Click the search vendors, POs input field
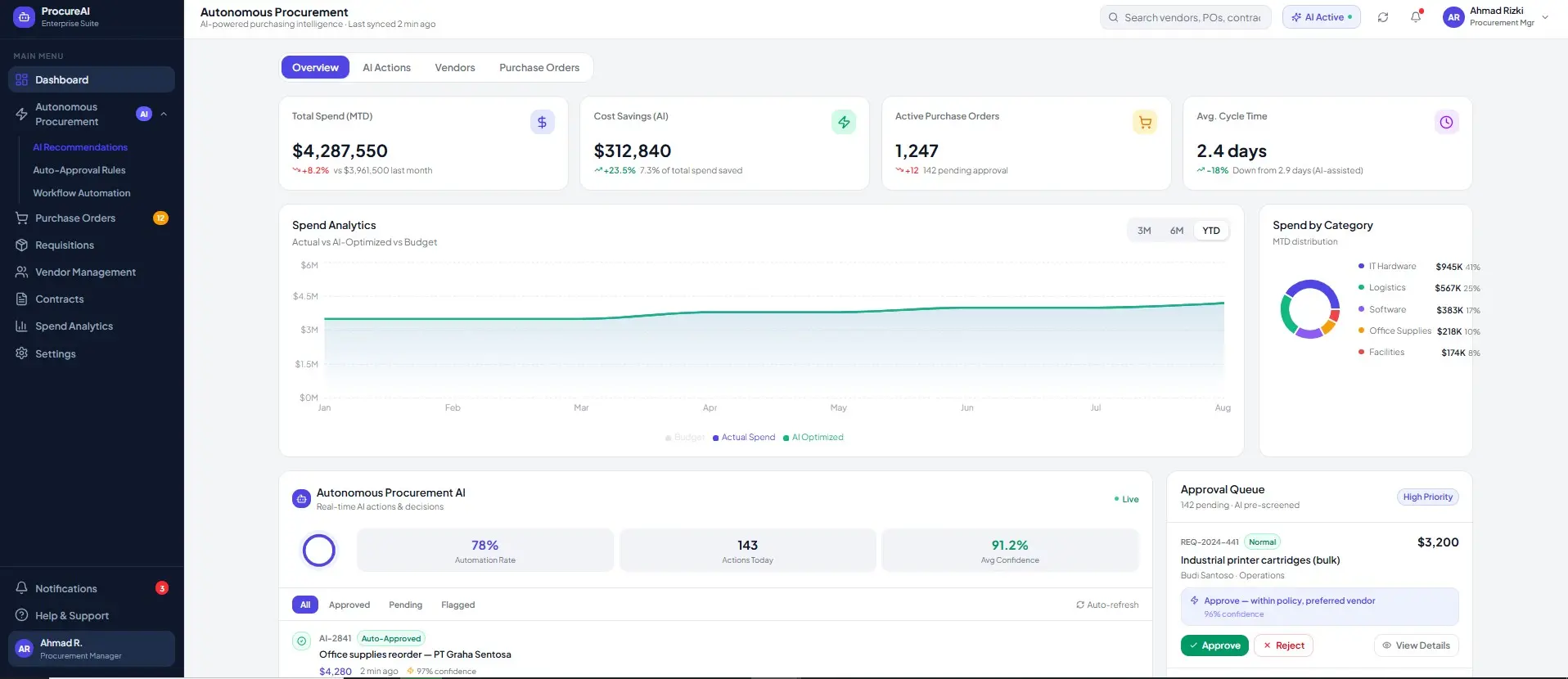Image resolution: width=1568 pixels, height=679 pixels. point(1186,17)
